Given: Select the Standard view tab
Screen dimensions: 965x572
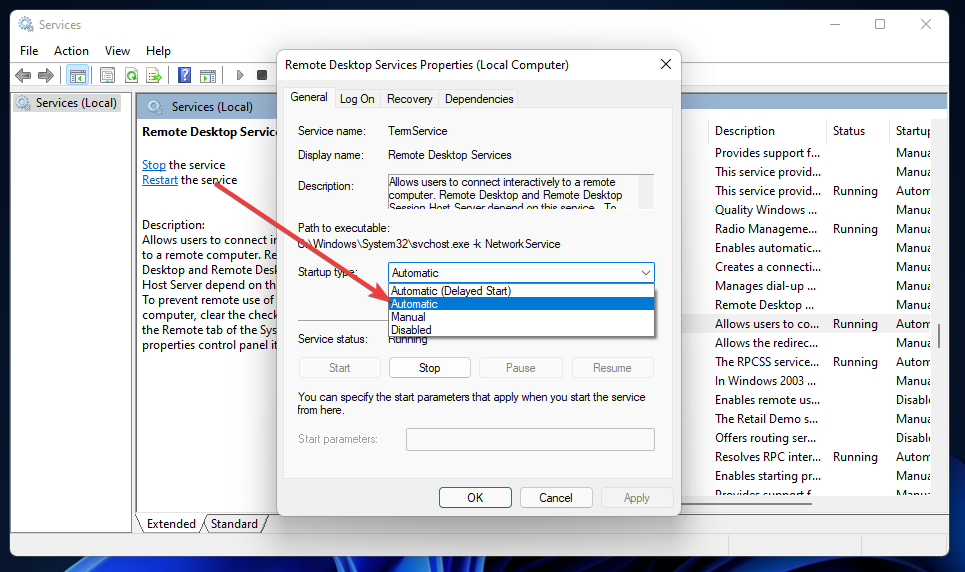Looking at the screenshot, I should pos(234,523).
